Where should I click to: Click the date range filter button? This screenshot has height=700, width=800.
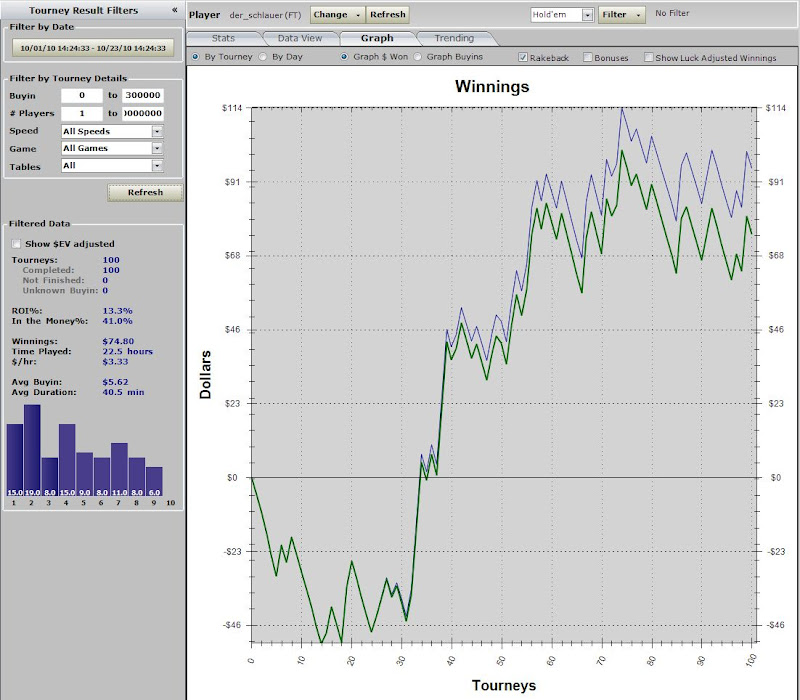[x=93, y=47]
